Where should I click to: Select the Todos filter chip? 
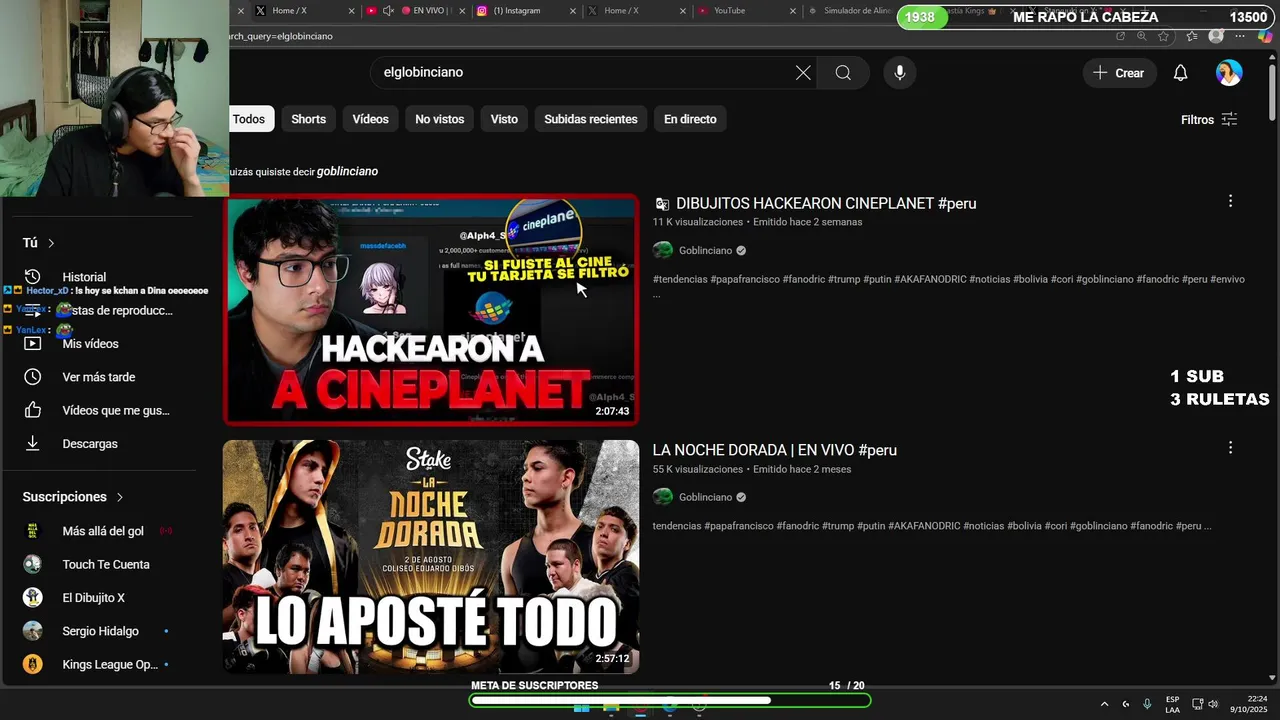[x=249, y=119]
